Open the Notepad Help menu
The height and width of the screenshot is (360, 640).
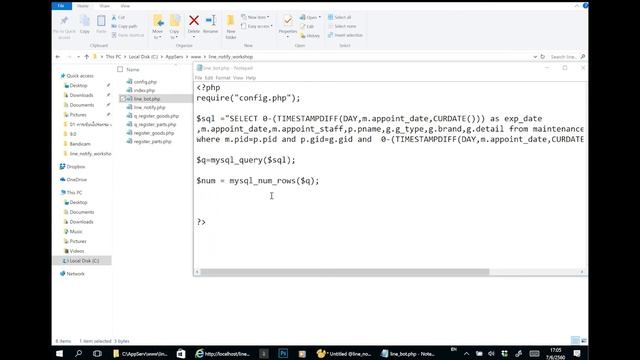(x=251, y=78)
